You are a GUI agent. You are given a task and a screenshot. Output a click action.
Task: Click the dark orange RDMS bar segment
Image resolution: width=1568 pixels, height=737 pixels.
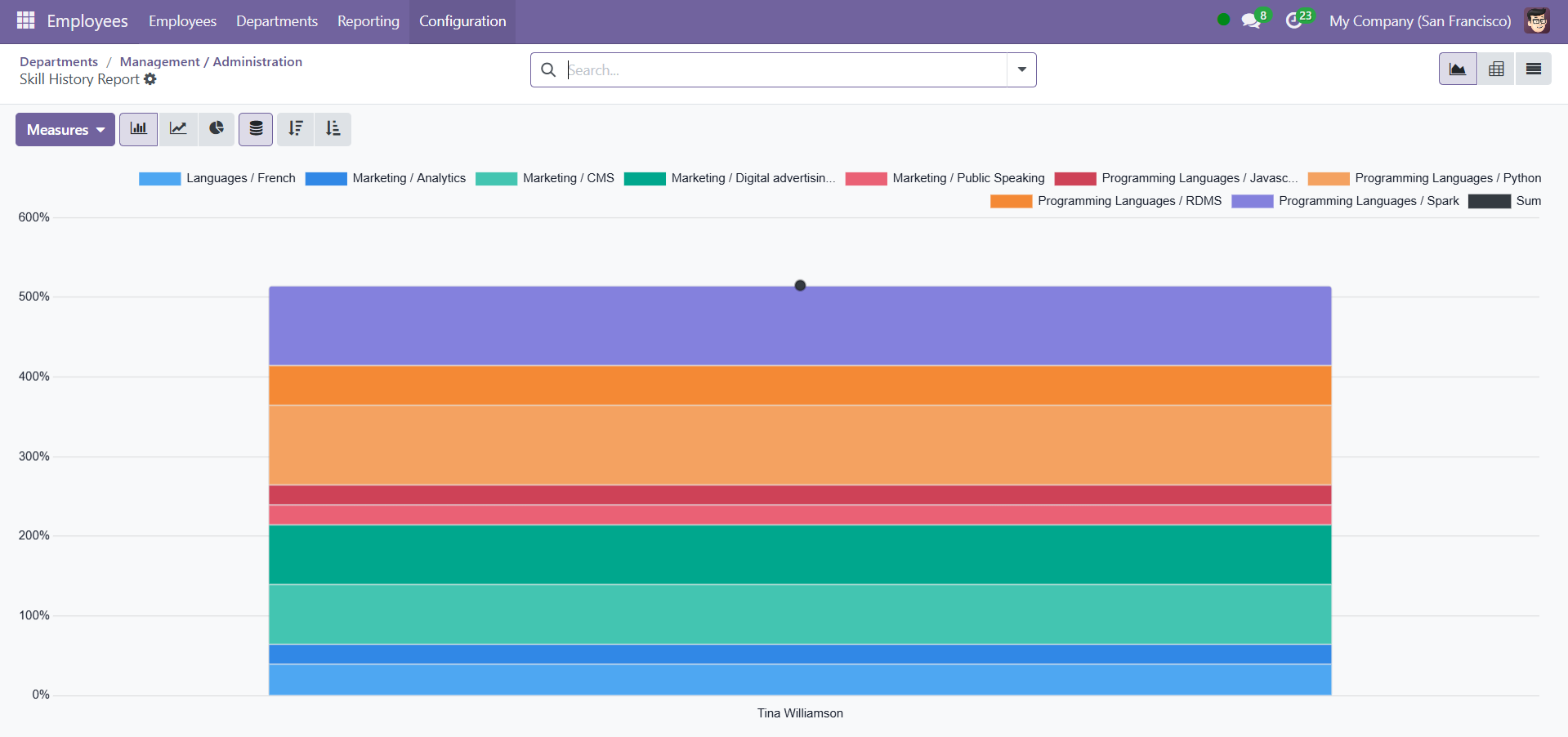tap(800, 386)
